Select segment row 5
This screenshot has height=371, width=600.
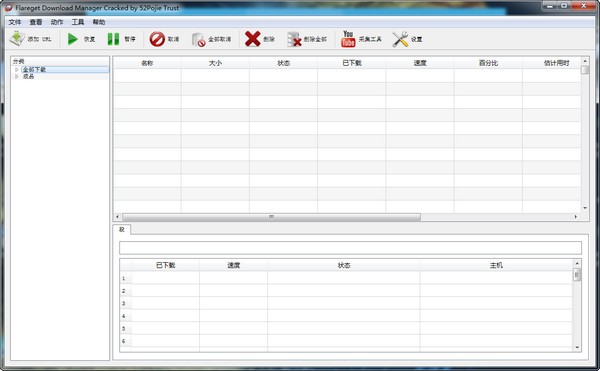[x=126, y=329]
